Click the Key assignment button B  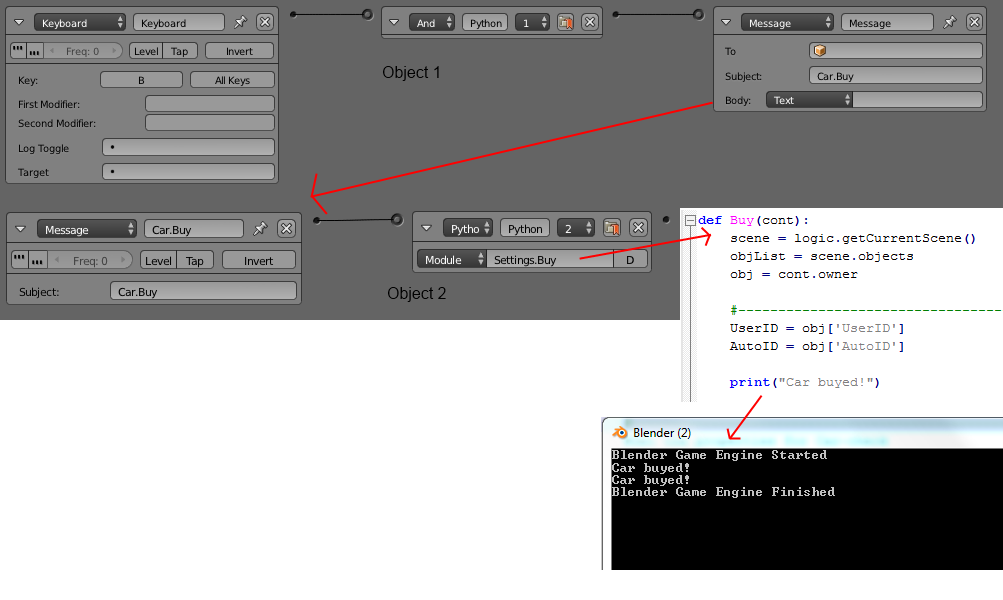pos(141,80)
